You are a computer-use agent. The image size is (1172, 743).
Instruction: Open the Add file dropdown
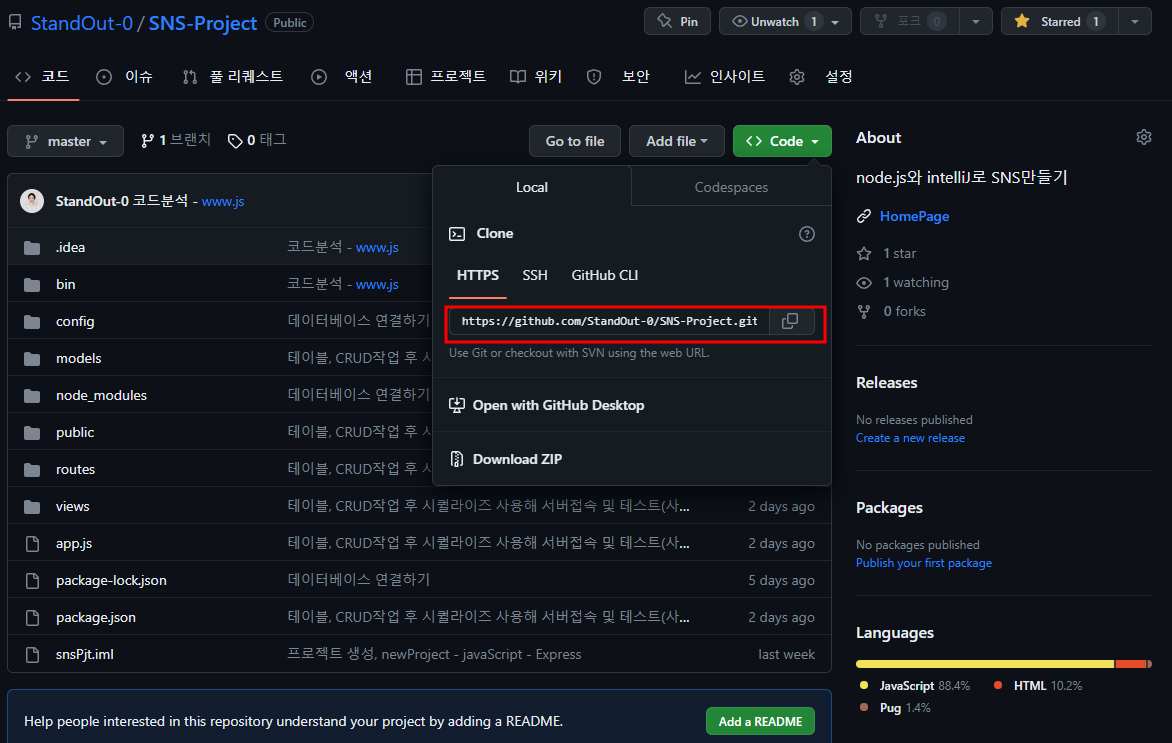pos(676,141)
